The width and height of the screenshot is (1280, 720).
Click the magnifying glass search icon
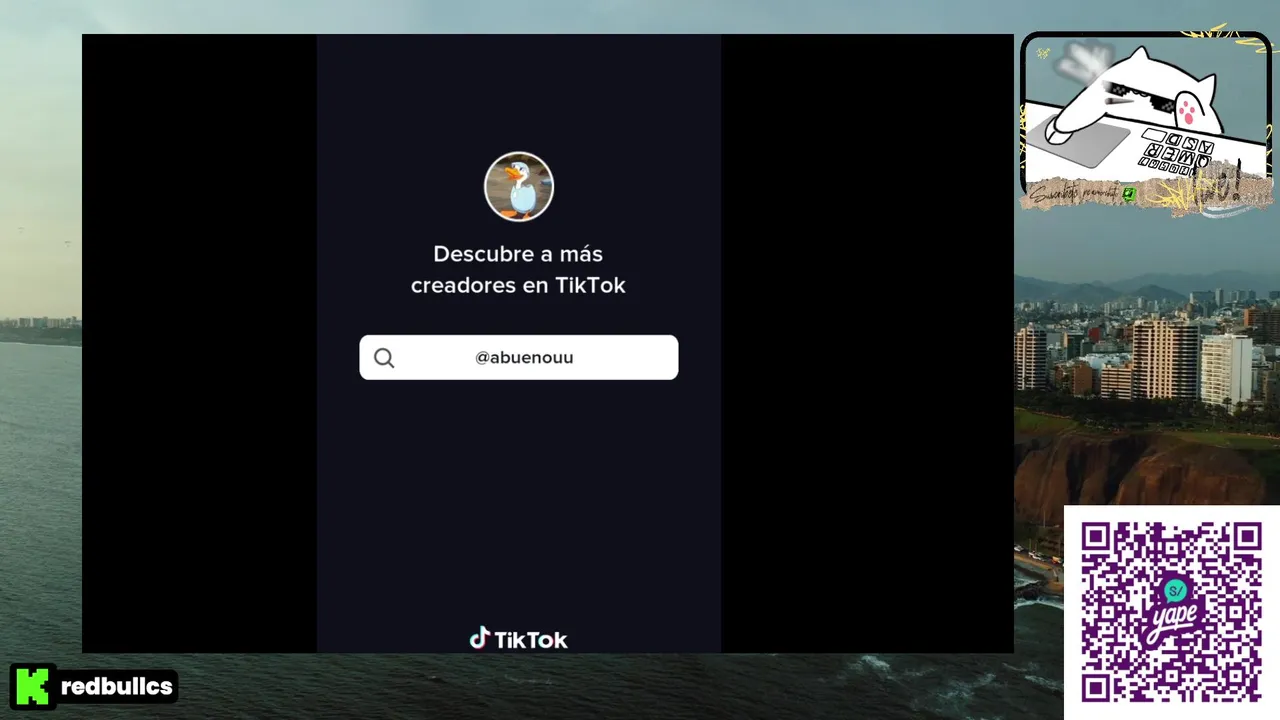click(384, 358)
